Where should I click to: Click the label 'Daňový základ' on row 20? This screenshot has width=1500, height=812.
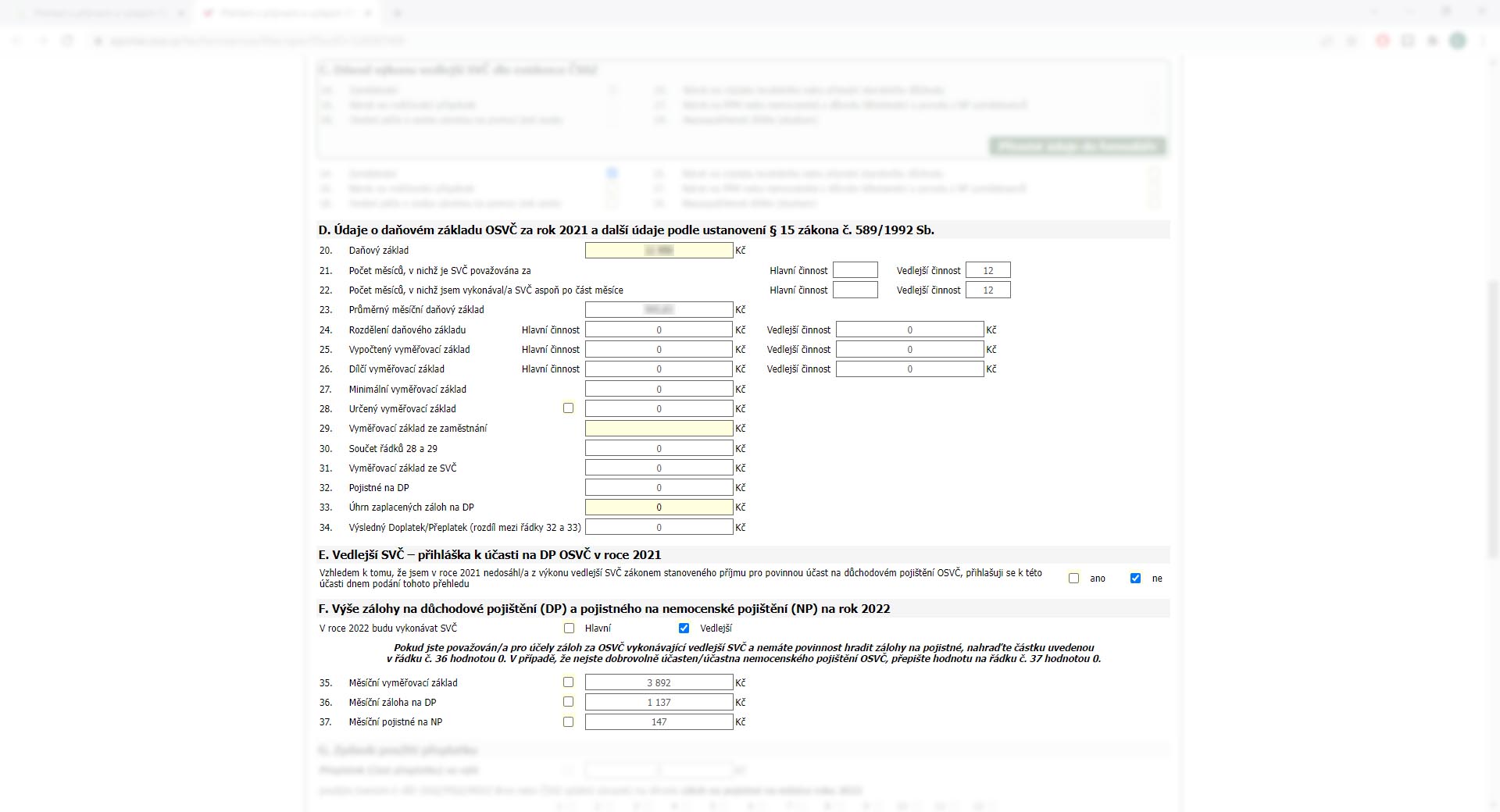(379, 251)
